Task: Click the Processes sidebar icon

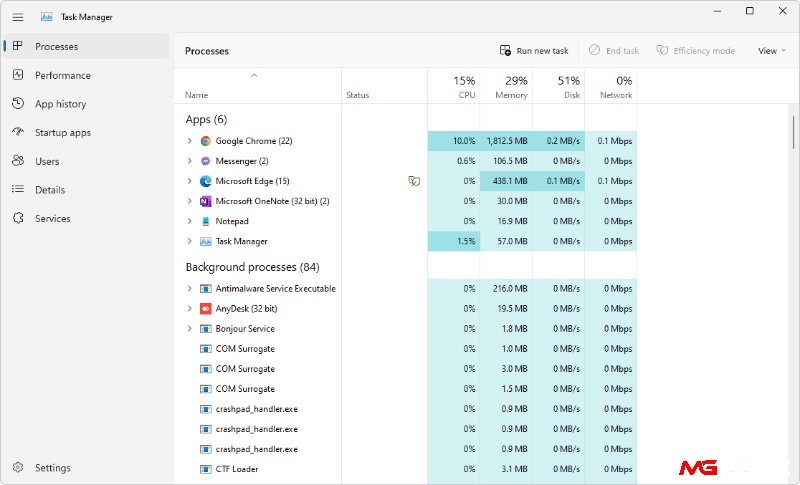Action: [18, 46]
